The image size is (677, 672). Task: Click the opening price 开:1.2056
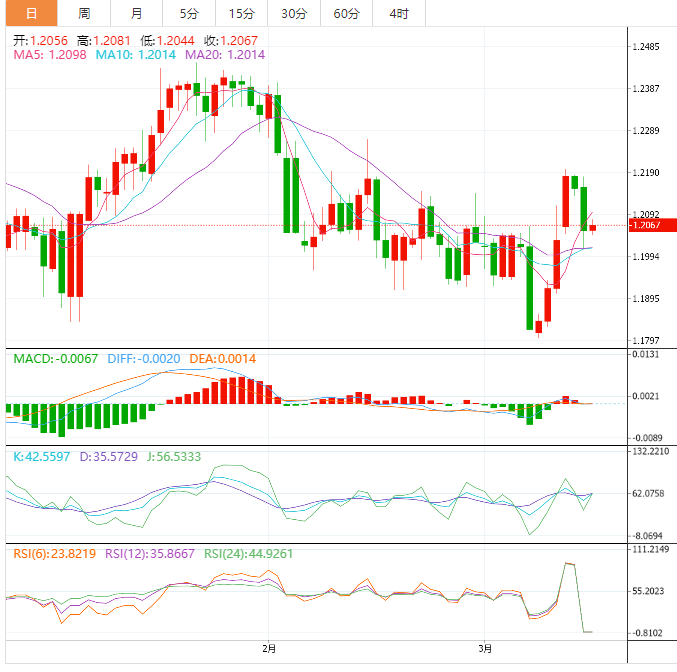pos(40,41)
